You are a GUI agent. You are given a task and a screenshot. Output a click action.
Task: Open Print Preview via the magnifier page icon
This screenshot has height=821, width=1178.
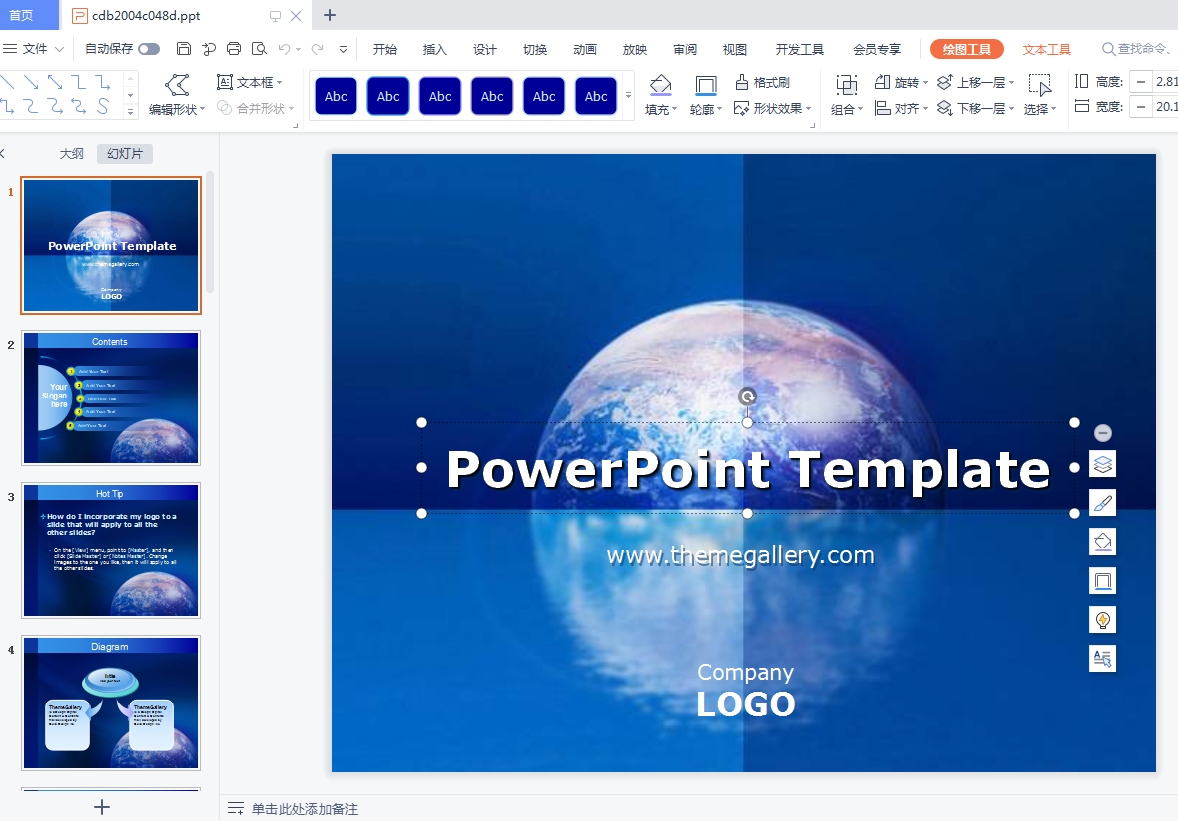(259, 49)
